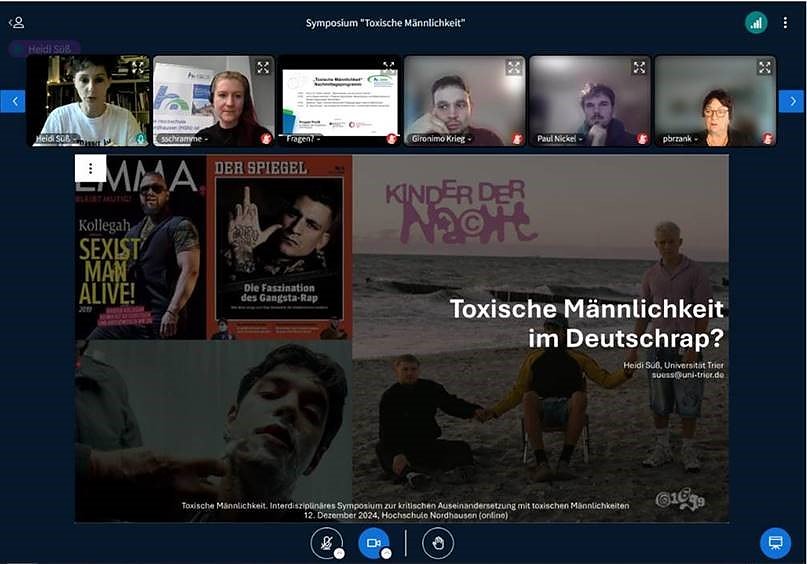
Task: Open the three-dot options menu at top right
Action: pyautogui.click(x=786, y=22)
